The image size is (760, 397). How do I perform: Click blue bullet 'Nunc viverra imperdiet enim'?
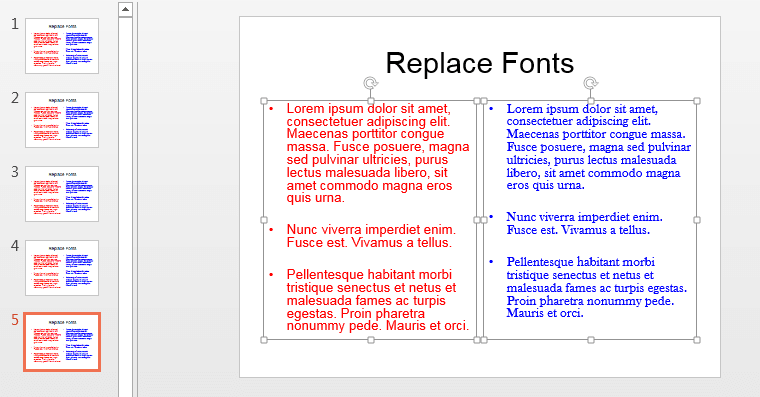coord(585,223)
